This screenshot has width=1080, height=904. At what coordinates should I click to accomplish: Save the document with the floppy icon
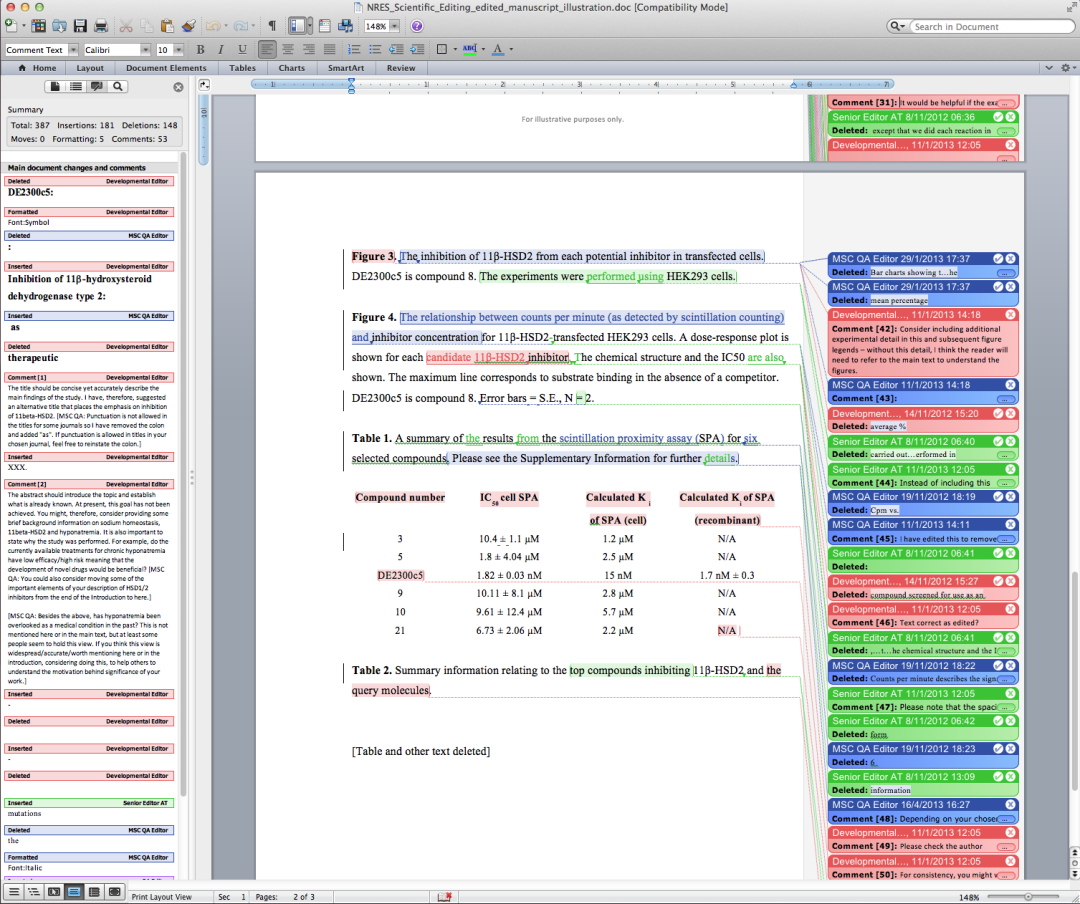tap(80, 26)
